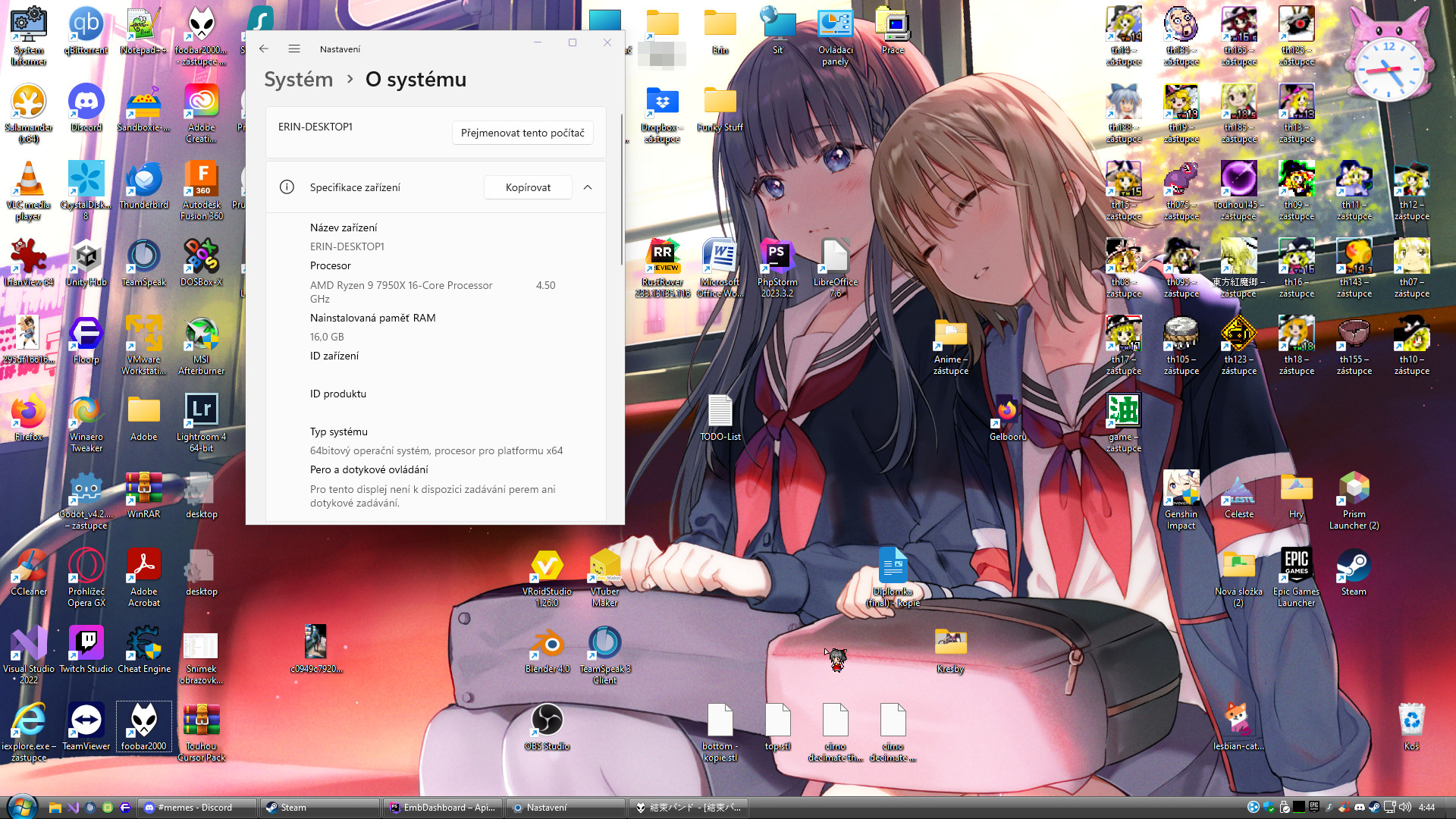Select the Visual Studio 2022 icon

(x=29, y=654)
